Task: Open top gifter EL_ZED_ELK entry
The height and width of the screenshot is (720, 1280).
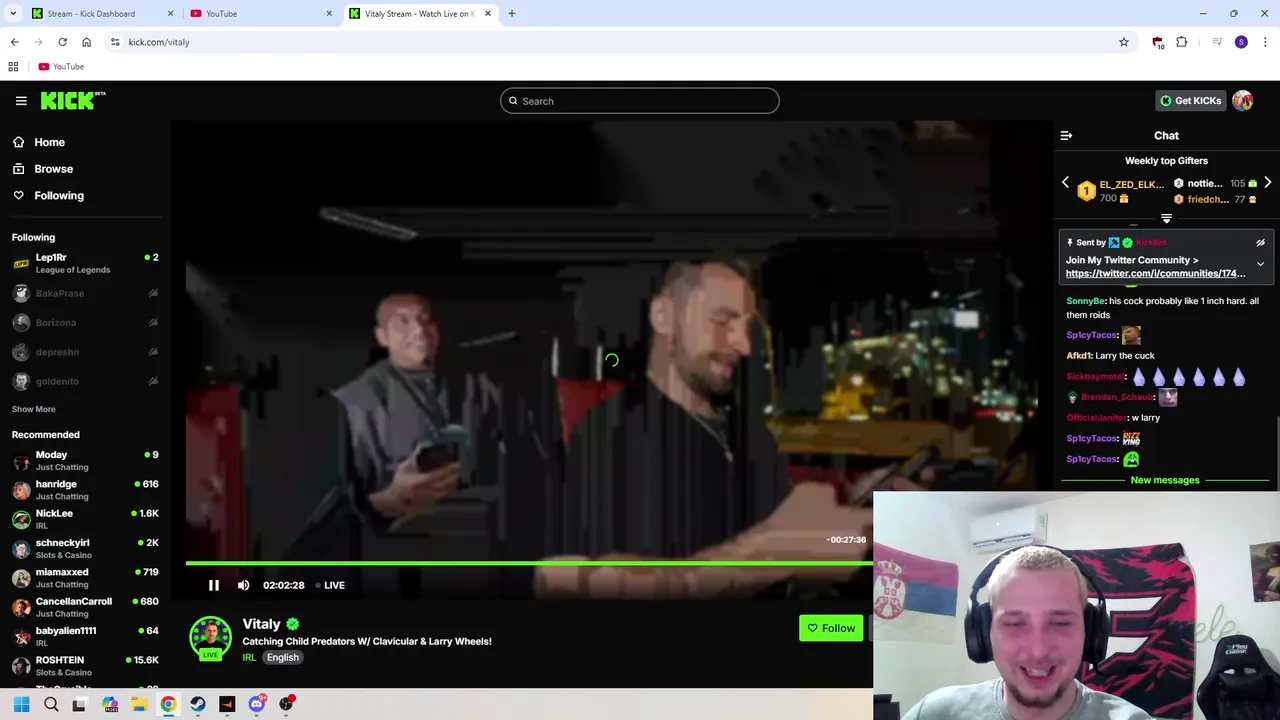Action: (x=1120, y=191)
